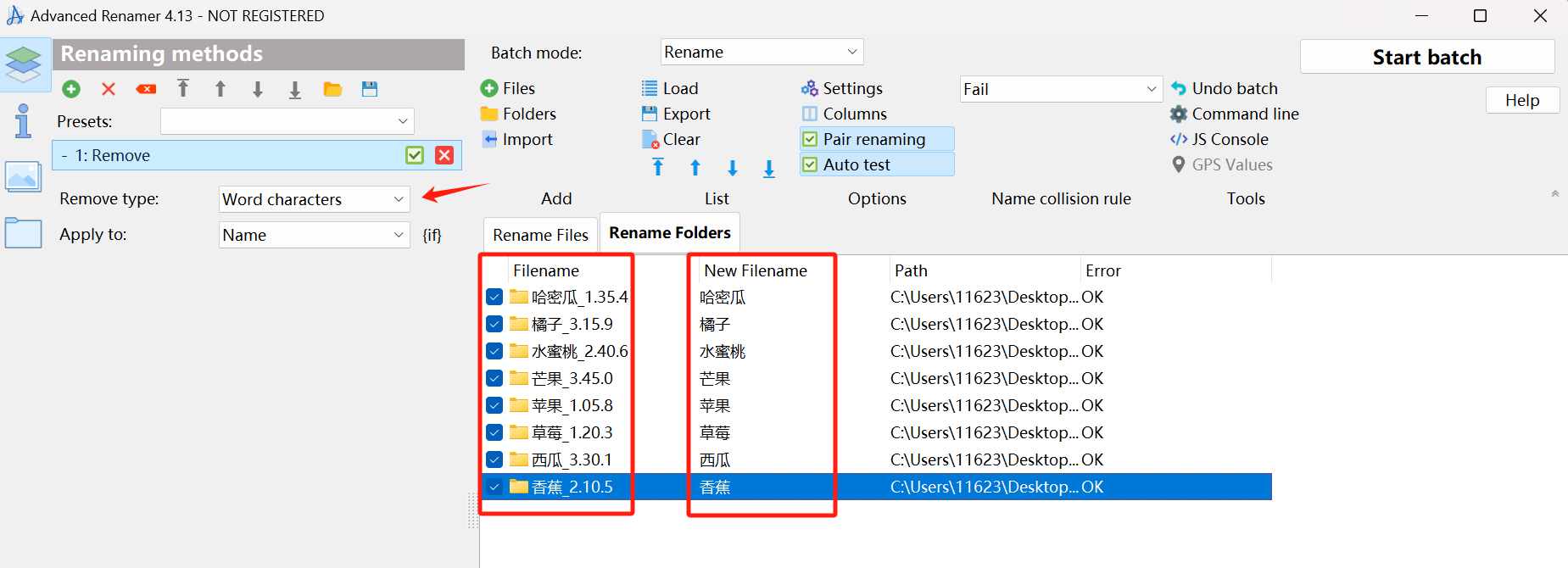Screen dimensions: 1568x568
Task: Open the Batch mode dropdown
Action: point(762,52)
